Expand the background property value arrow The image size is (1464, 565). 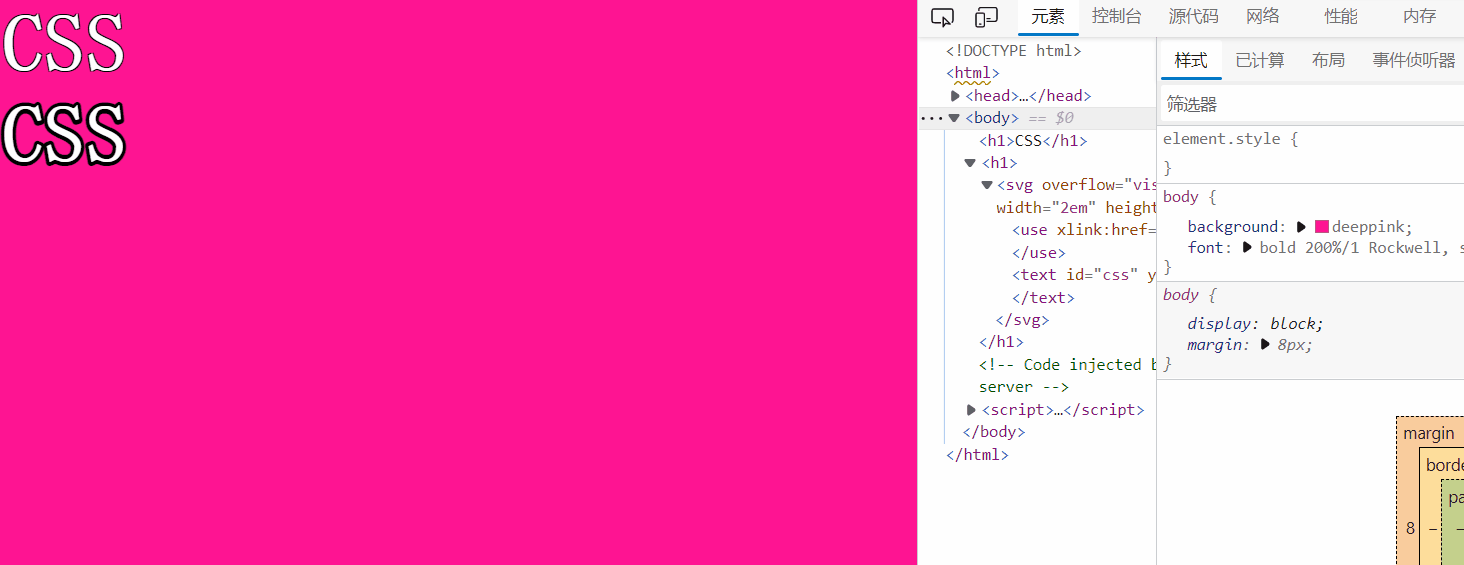[1302, 227]
